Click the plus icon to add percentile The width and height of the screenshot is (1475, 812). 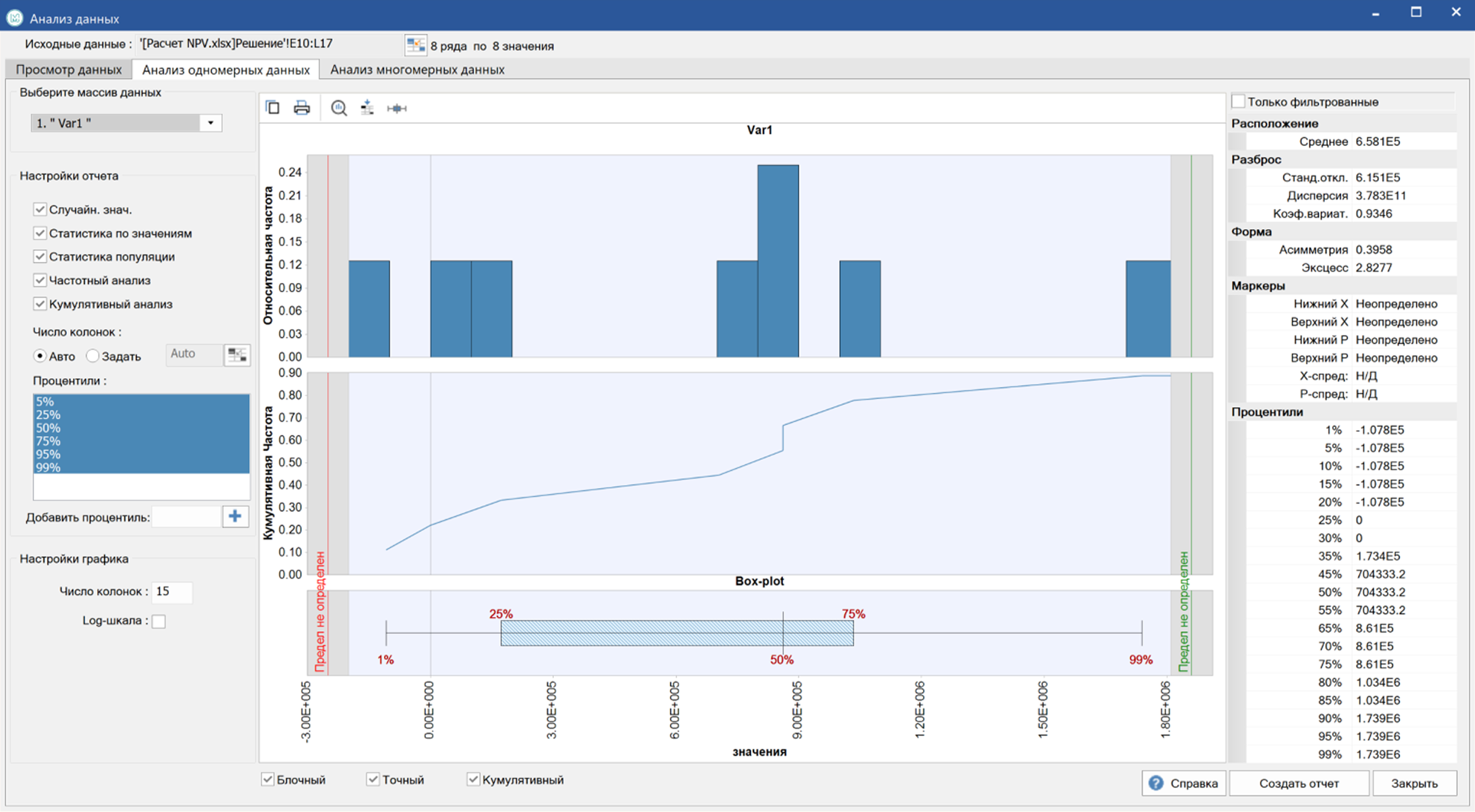click(236, 517)
